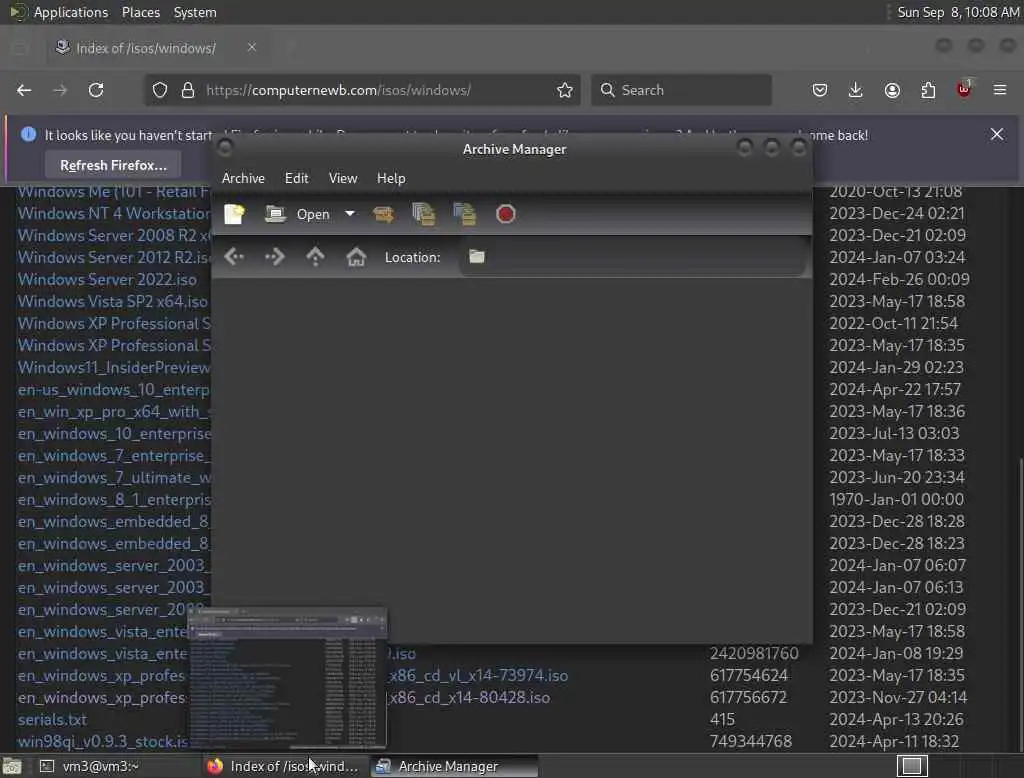Reload the page in Firefox
The height and width of the screenshot is (778, 1024).
pyautogui.click(x=96, y=90)
